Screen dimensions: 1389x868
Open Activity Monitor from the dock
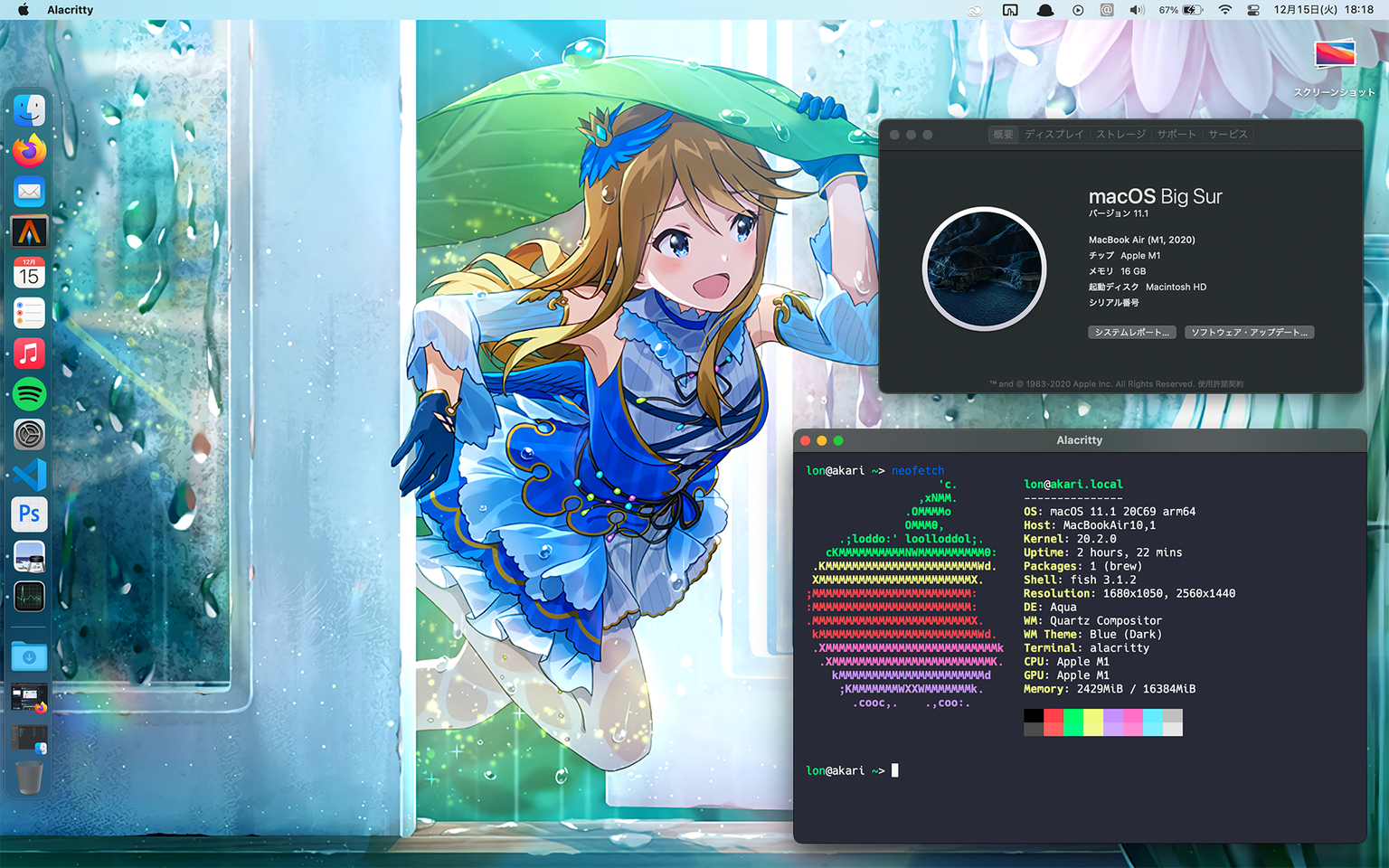29,597
